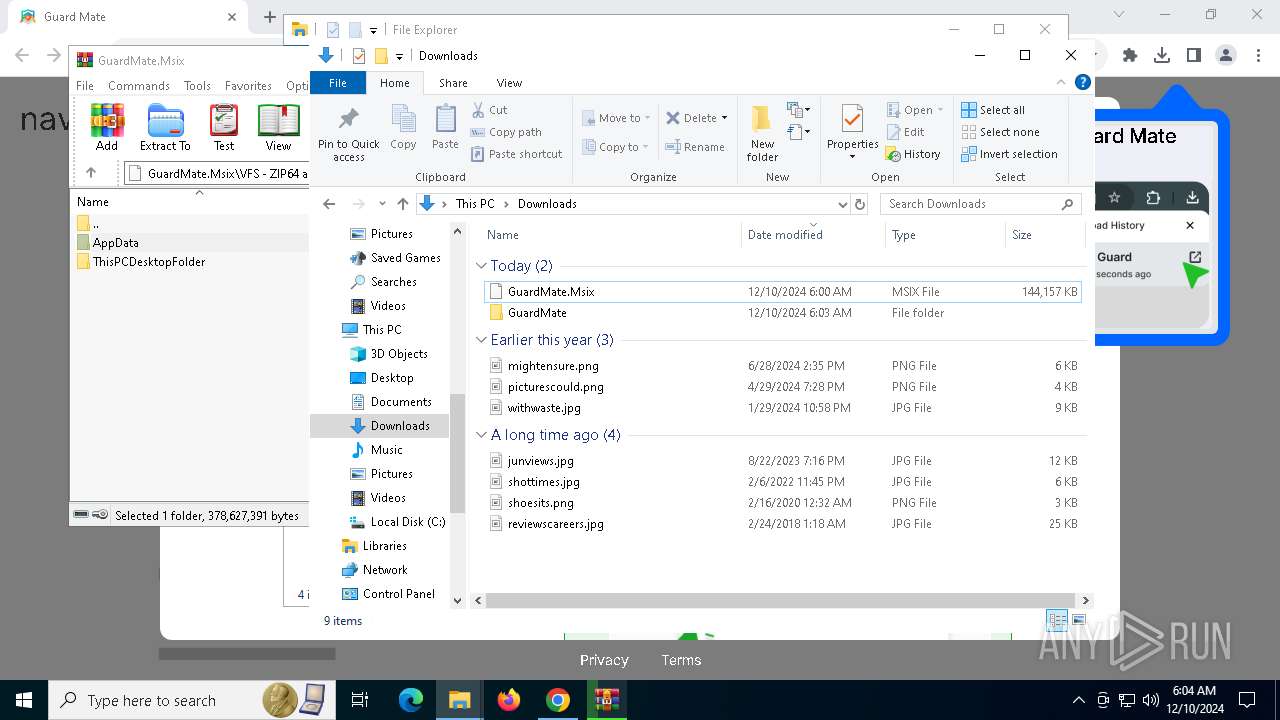The height and width of the screenshot is (720, 1280).
Task: Open WinRAR Favorites menu
Action: point(248,86)
